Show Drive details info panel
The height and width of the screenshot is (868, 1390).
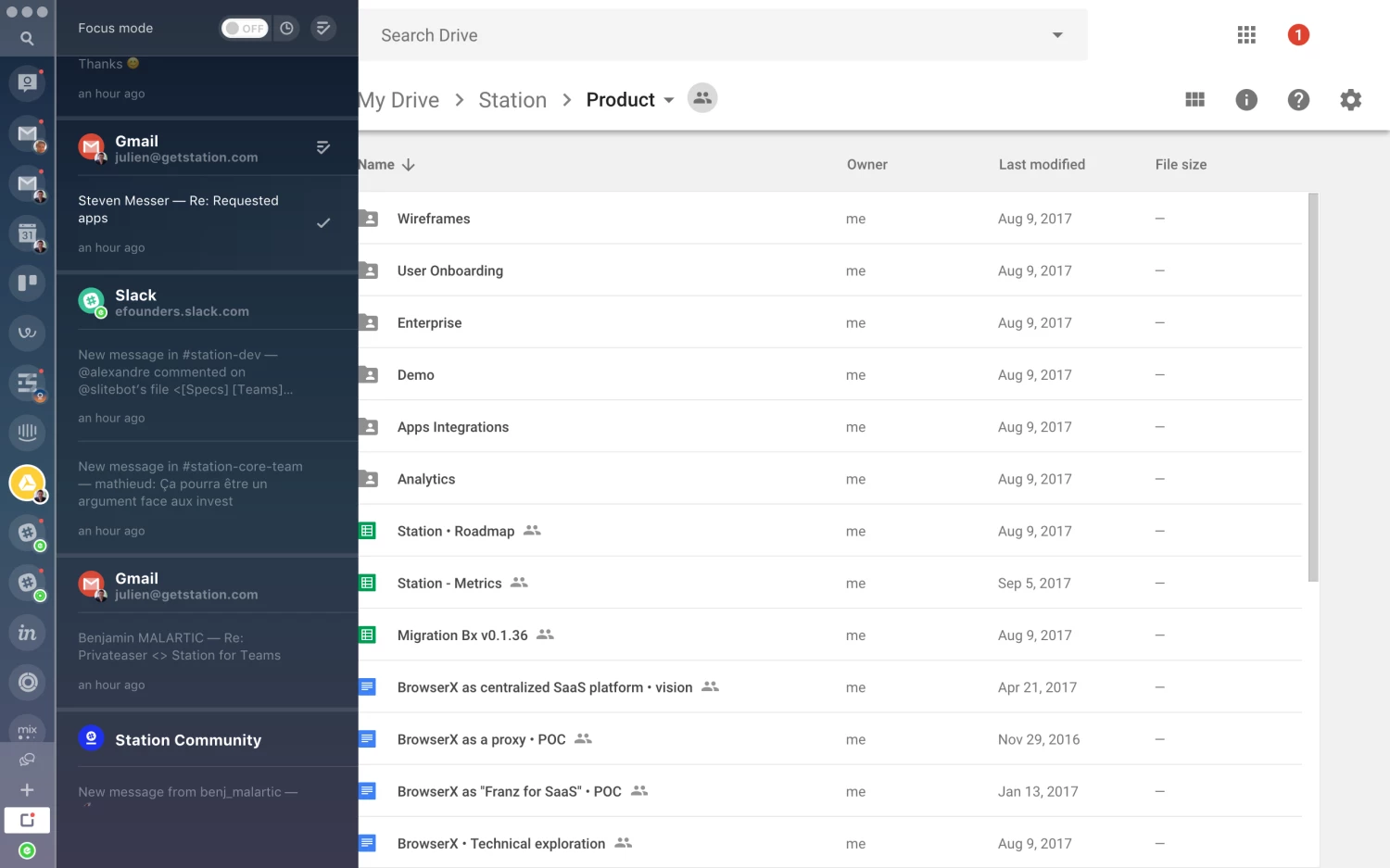coord(1246,100)
